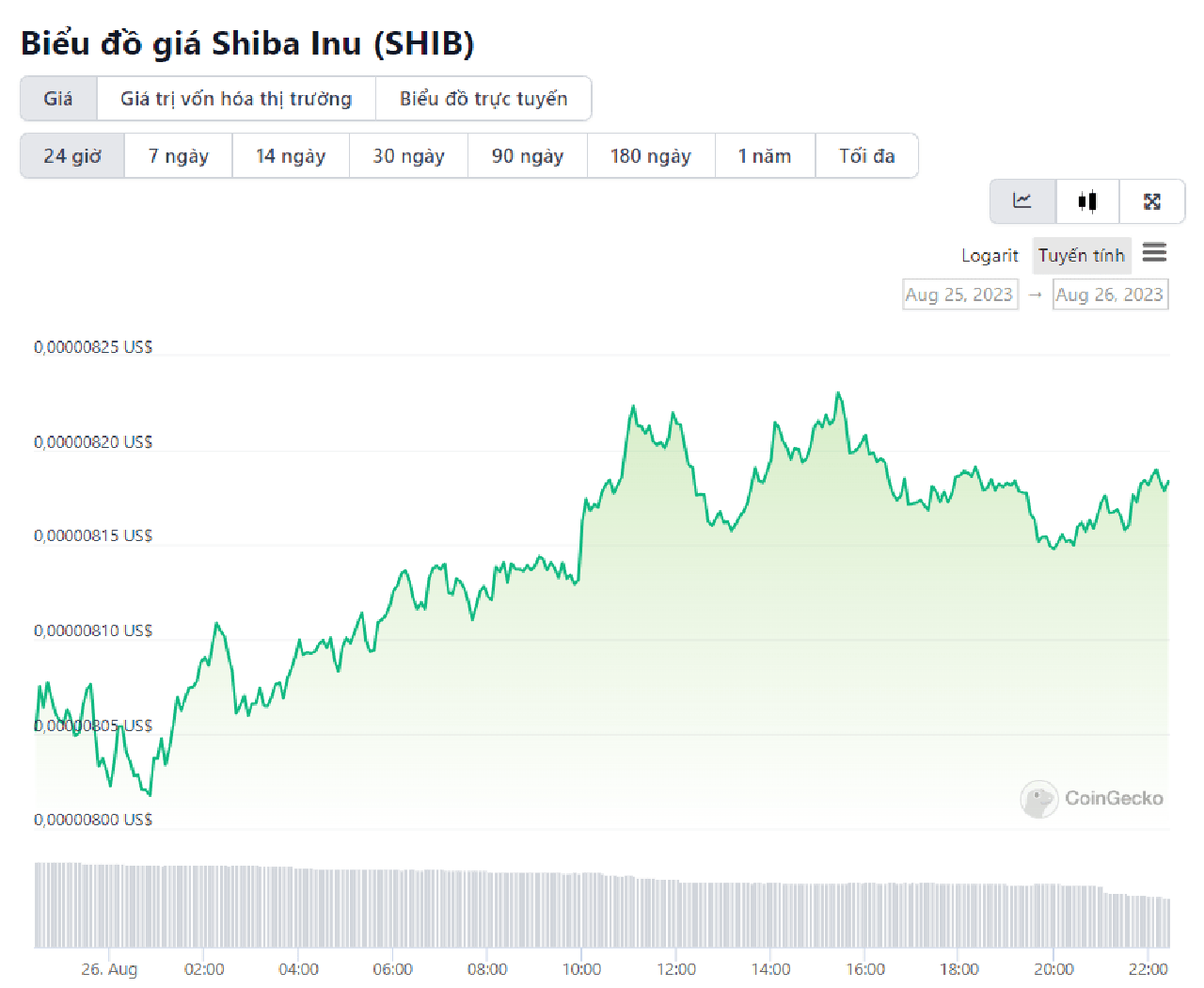Select the 7 ngày time range
Screen dimensions: 1204x988
179,156
